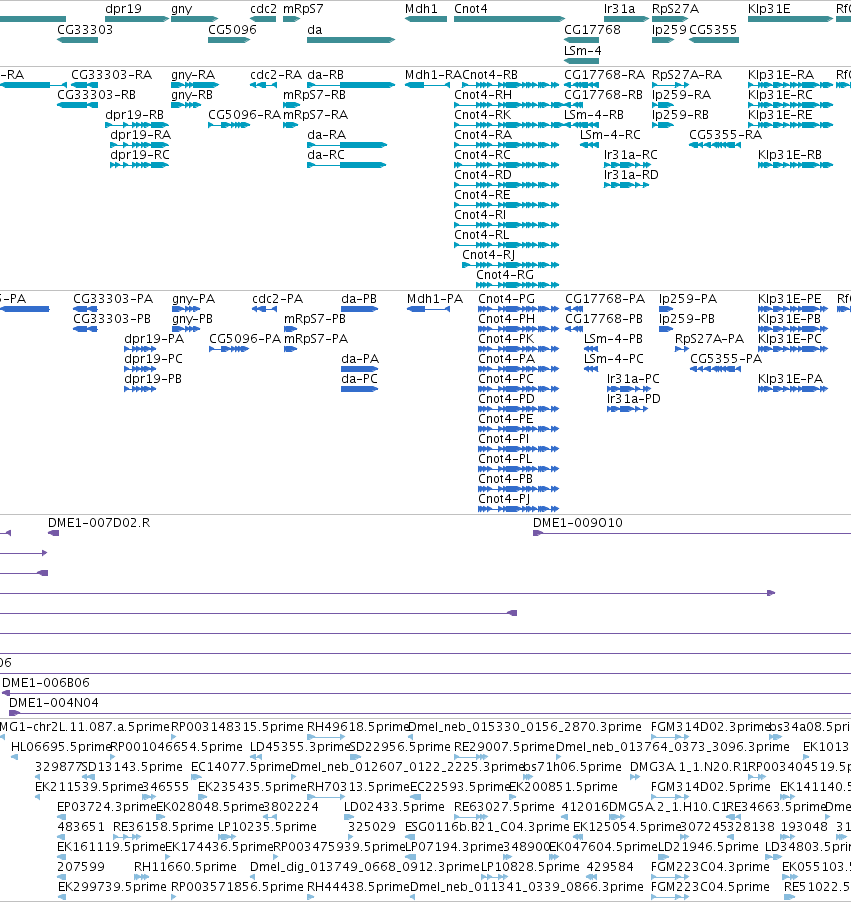This screenshot has height=902, width=851.
Task: Click the Cnot4-RL transcript label
Action: 482,235
